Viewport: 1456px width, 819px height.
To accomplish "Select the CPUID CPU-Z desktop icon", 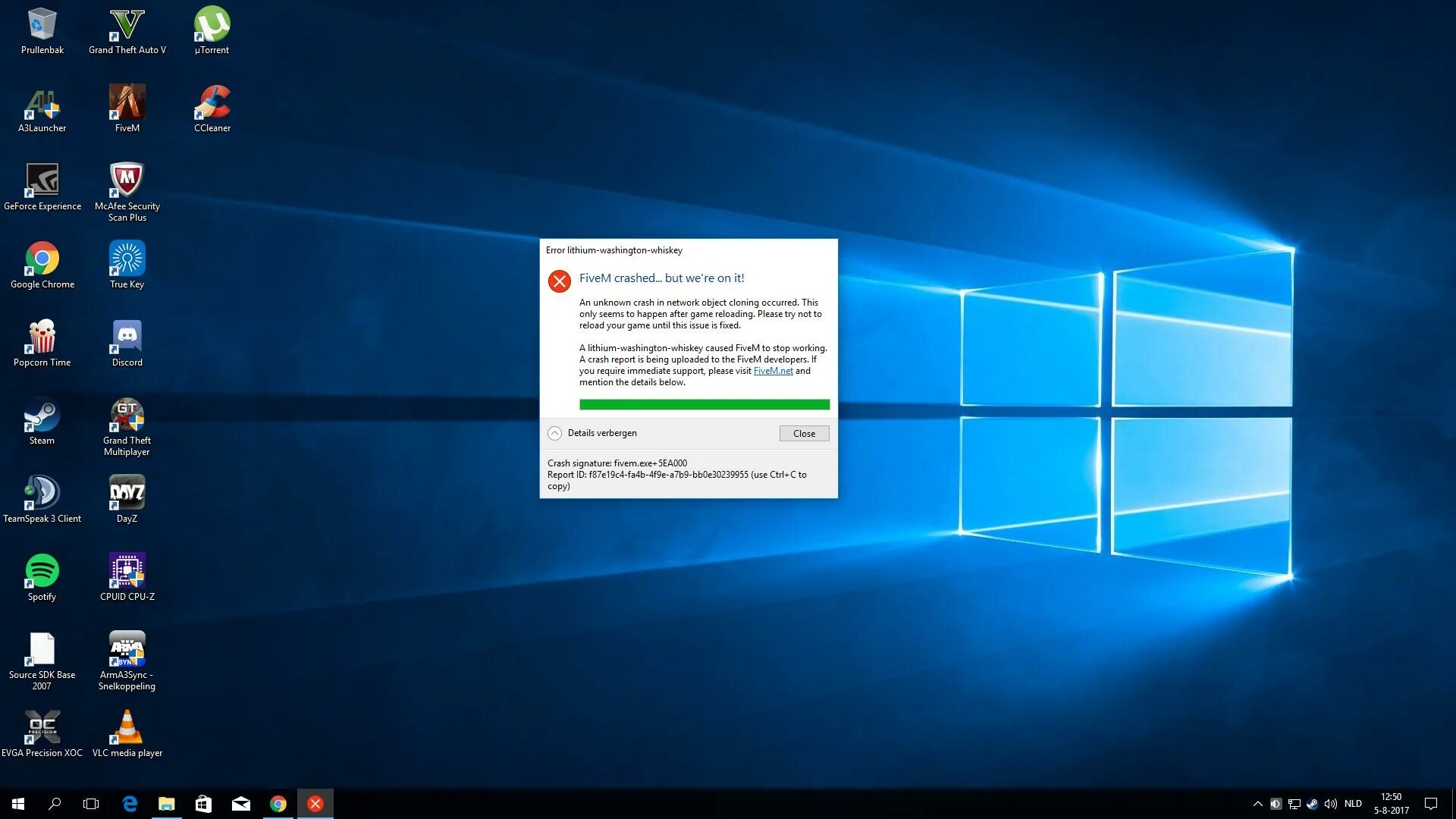I will tap(127, 579).
